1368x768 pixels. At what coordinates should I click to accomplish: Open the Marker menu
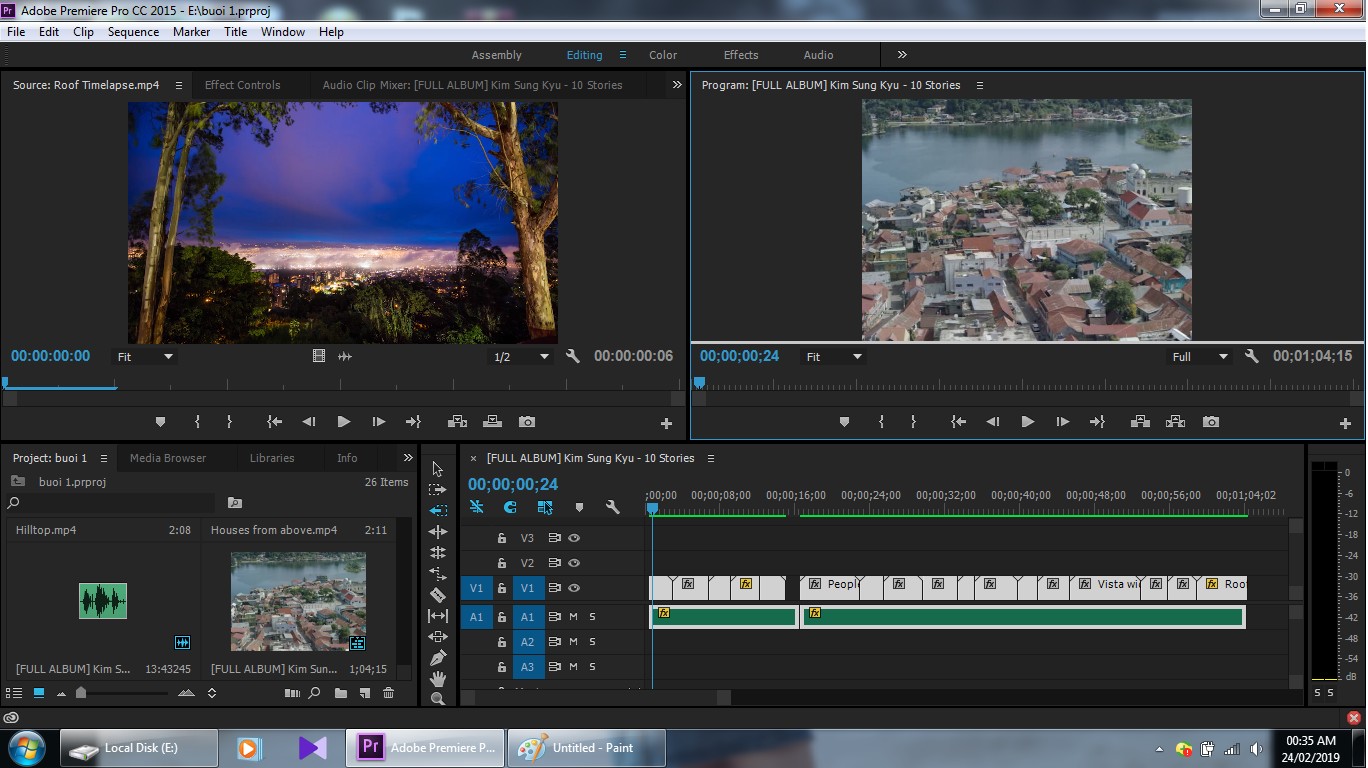[191, 32]
